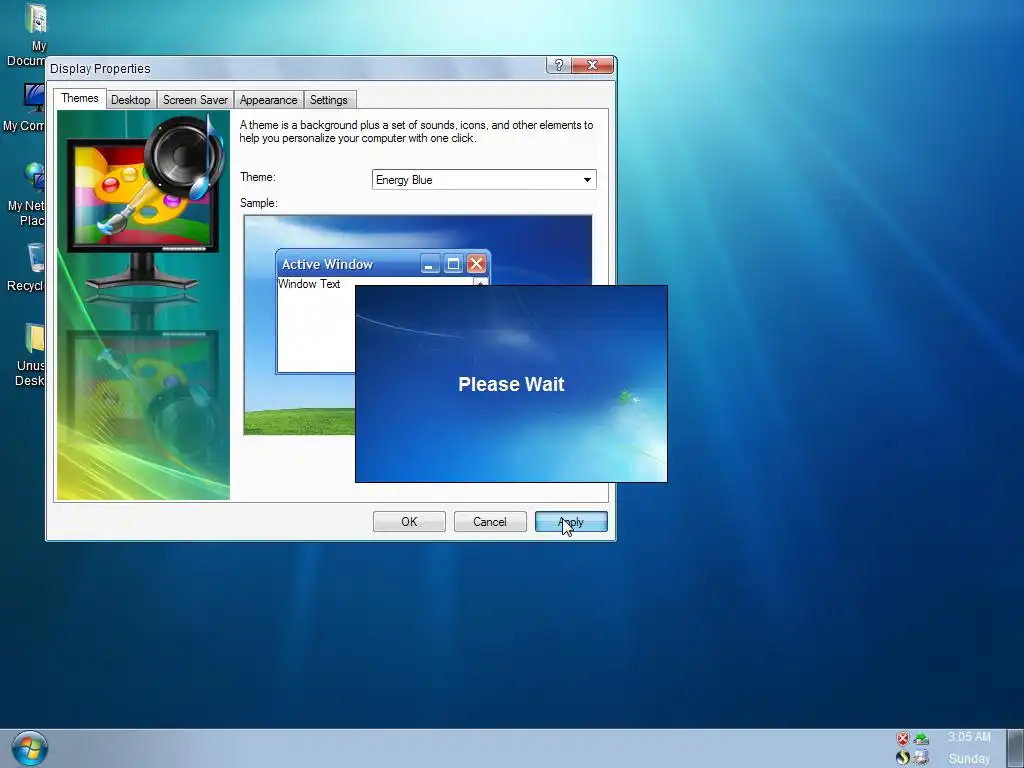Click Cancel in Display Properties
Viewport: 1024px width, 768px height.
coord(490,522)
